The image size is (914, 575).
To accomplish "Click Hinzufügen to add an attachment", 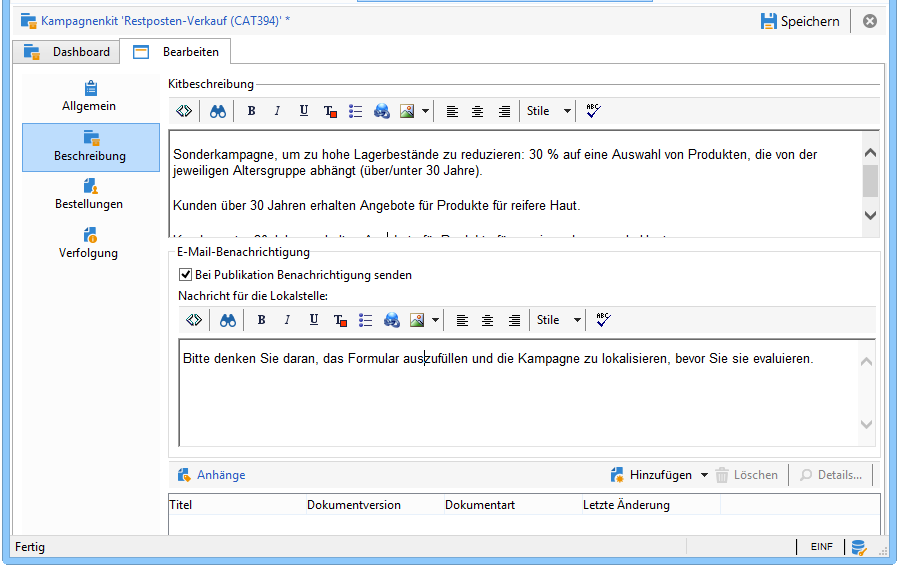I will click(651, 475).
